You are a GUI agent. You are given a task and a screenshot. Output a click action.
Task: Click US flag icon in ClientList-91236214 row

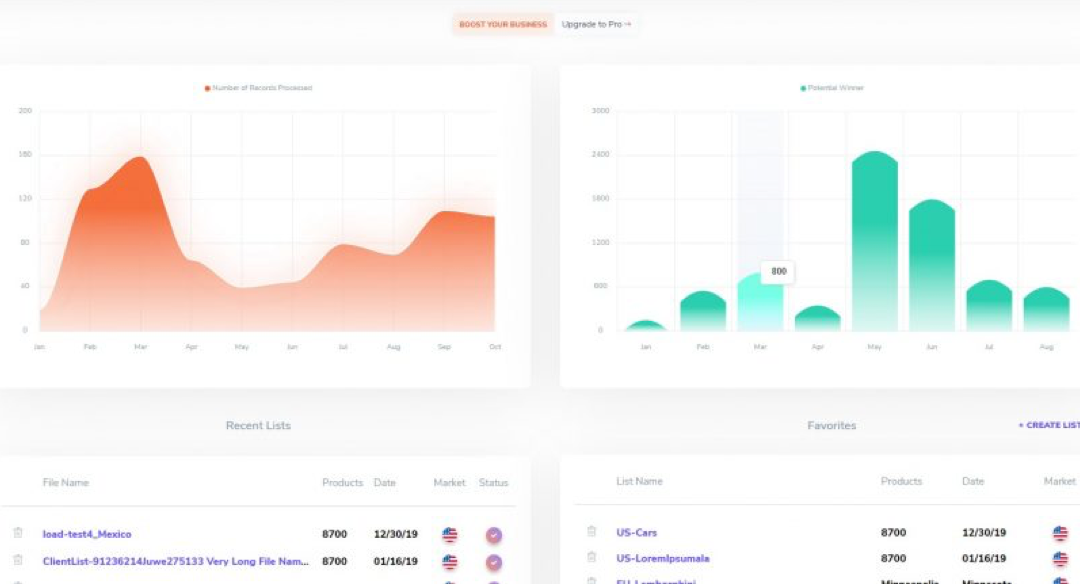(x=449, y=562)
